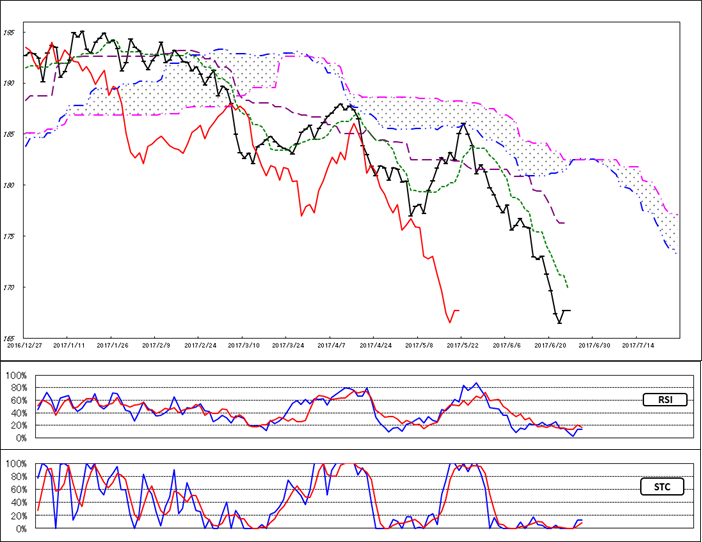Select the 2017/3/10 date label

[246, 343]
